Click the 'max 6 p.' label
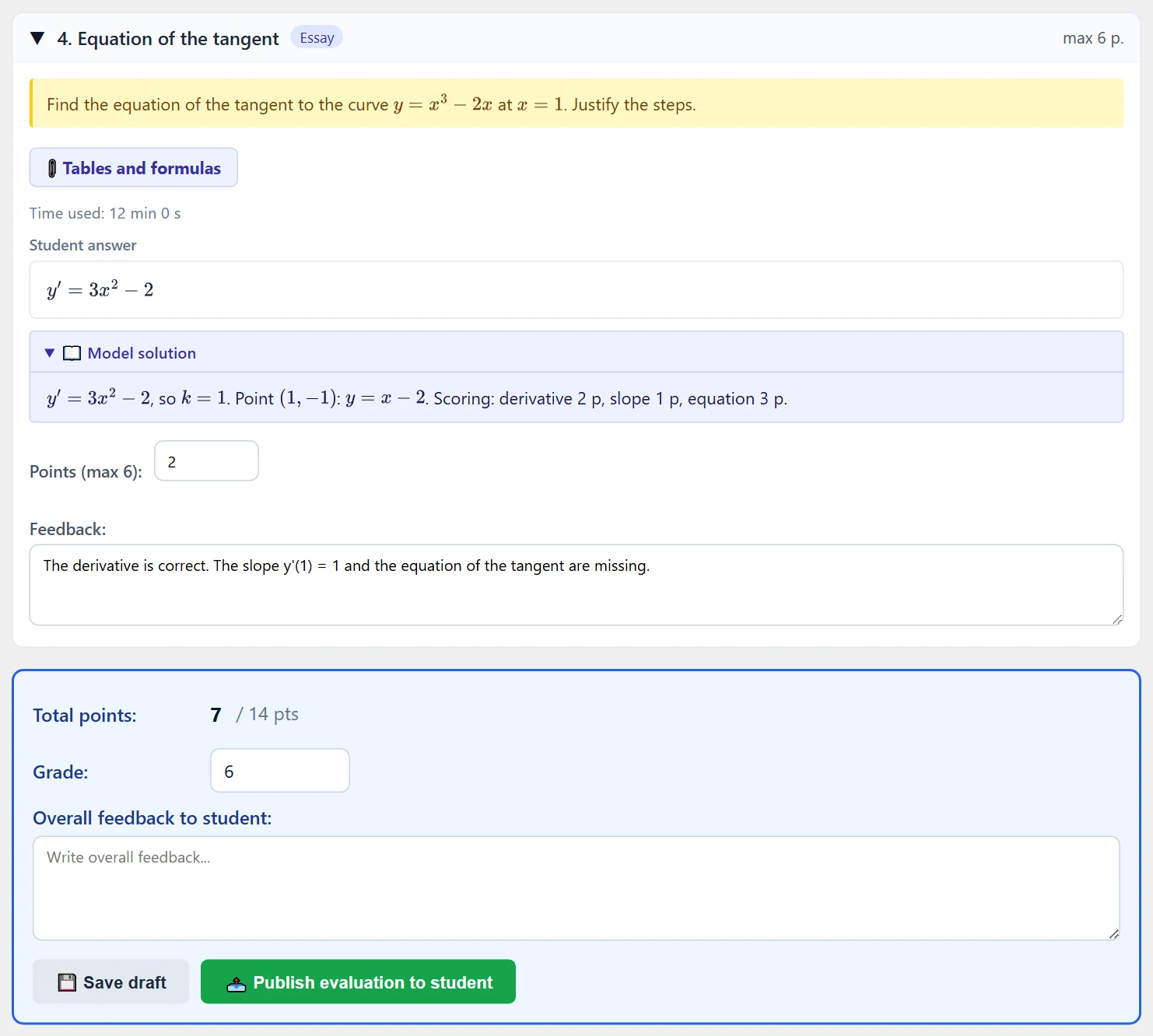The height and width of the screenshot is (1036, 1153). [1093, 38]
